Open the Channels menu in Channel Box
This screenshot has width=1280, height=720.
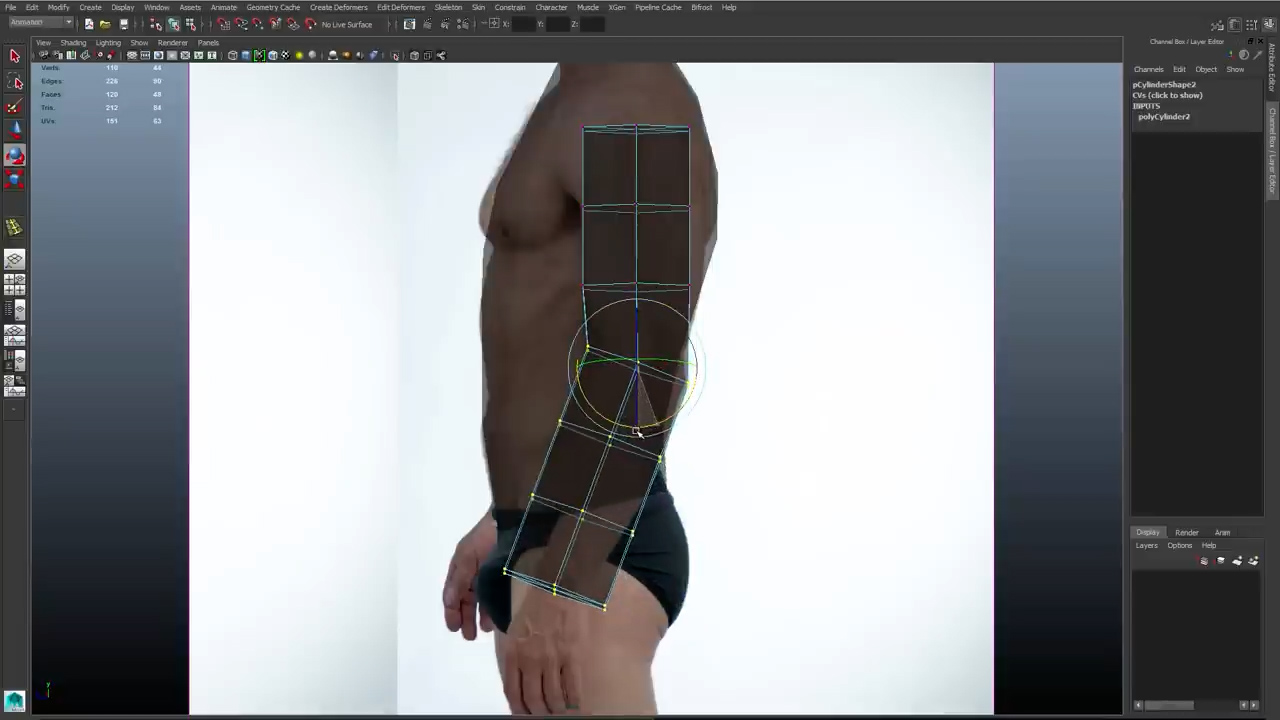click(1148, 69)
